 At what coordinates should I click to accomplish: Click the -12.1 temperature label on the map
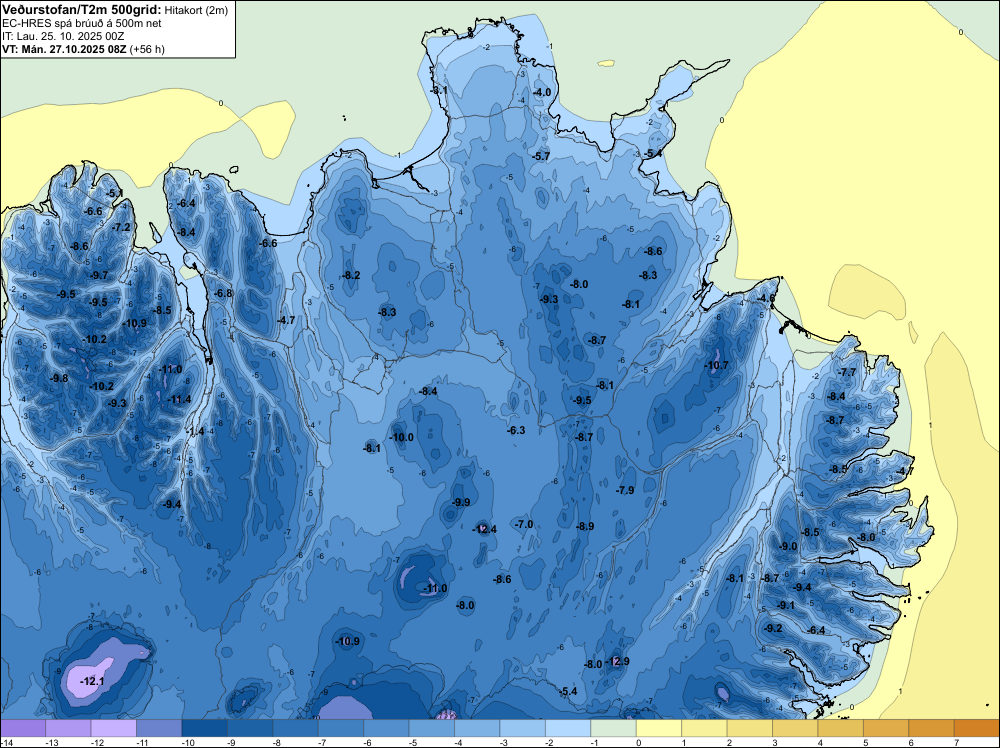(x=92, y=682)
